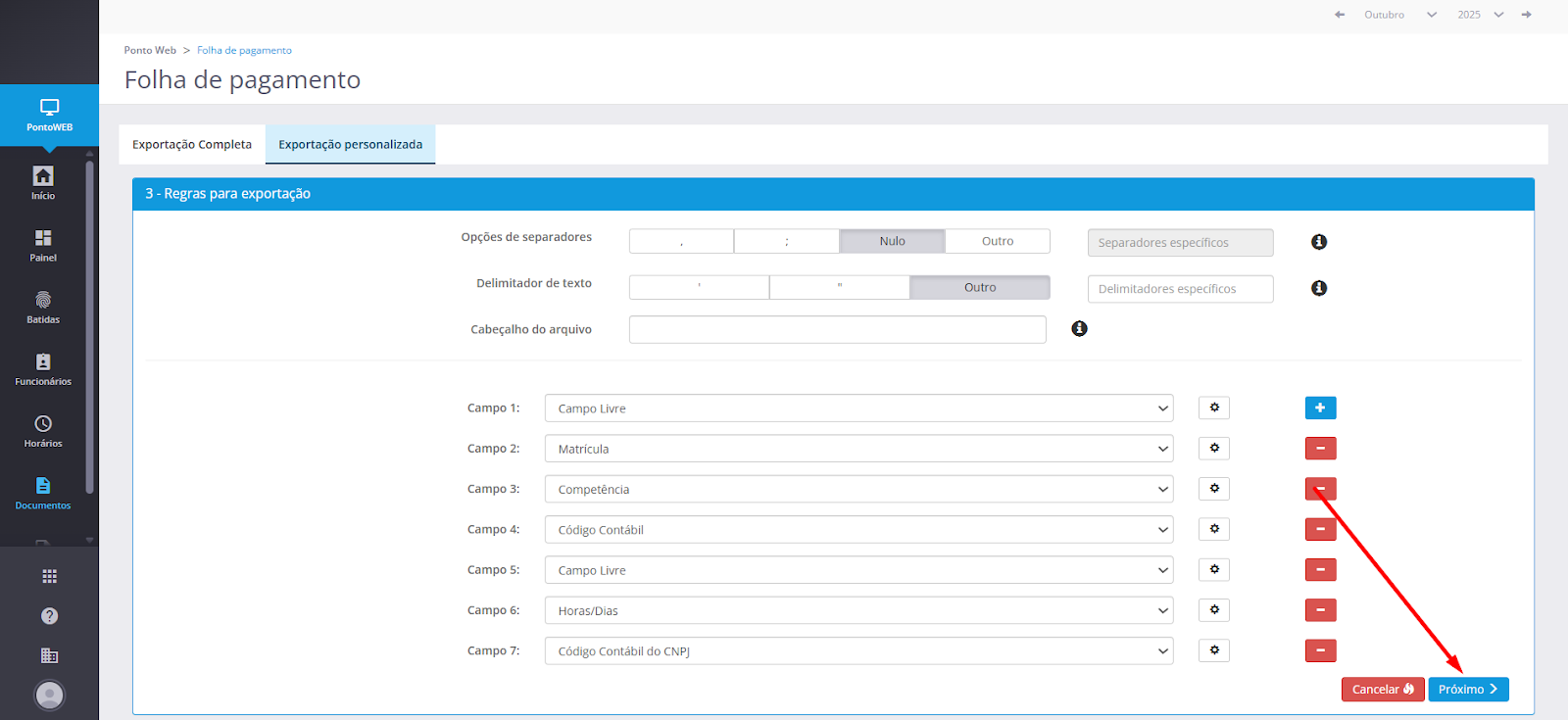Select Outro text delimiter option
The height and width of the screenshot is (720, 1568).
point(980,287)
